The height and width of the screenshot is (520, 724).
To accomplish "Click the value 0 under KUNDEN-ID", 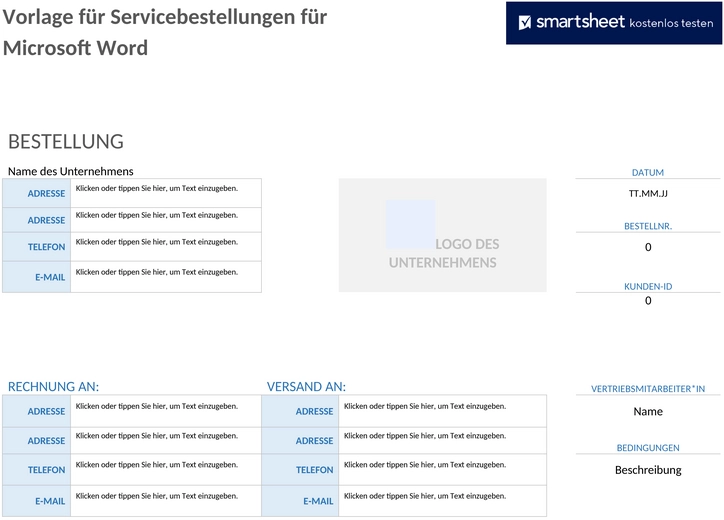I will 648,301.
